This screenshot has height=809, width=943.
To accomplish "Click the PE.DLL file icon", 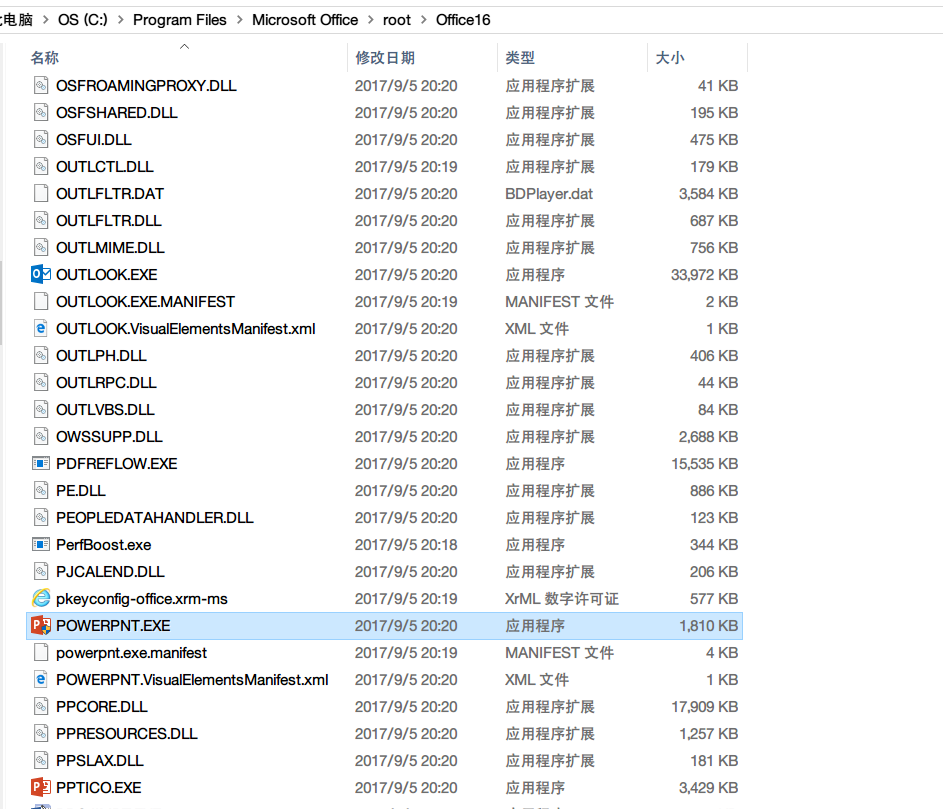I will [41, 490].
